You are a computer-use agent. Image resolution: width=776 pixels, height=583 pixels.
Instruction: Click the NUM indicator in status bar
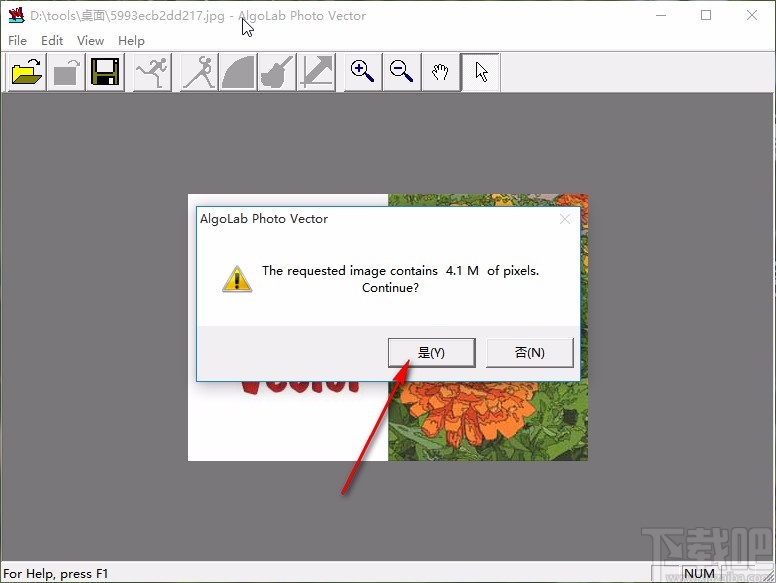[699, 574]
